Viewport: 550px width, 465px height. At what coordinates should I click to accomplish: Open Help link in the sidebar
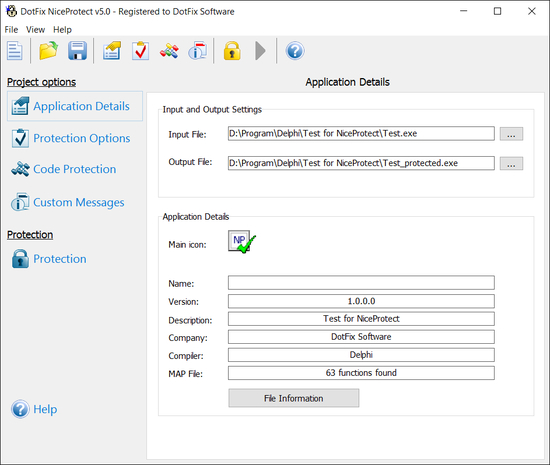pyautogui.click(x=34, y=409)
